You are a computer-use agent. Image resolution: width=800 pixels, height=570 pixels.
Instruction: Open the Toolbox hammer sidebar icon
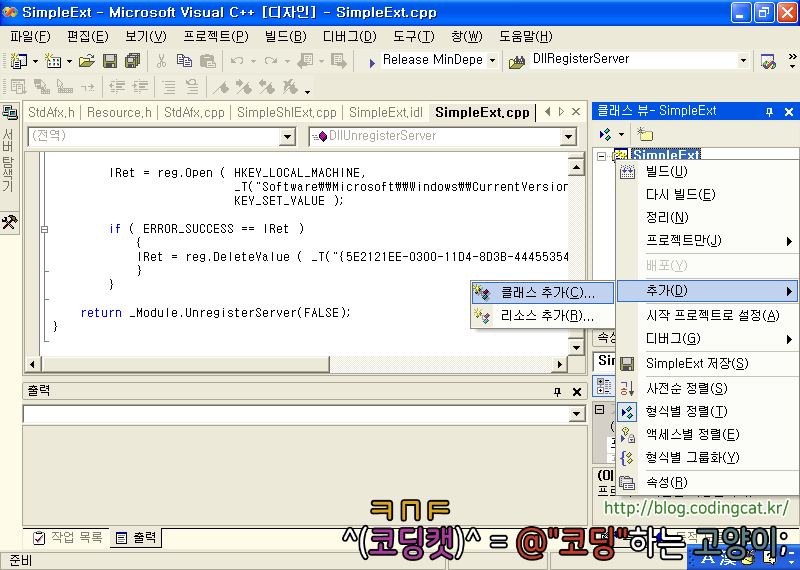coord(9,222)
